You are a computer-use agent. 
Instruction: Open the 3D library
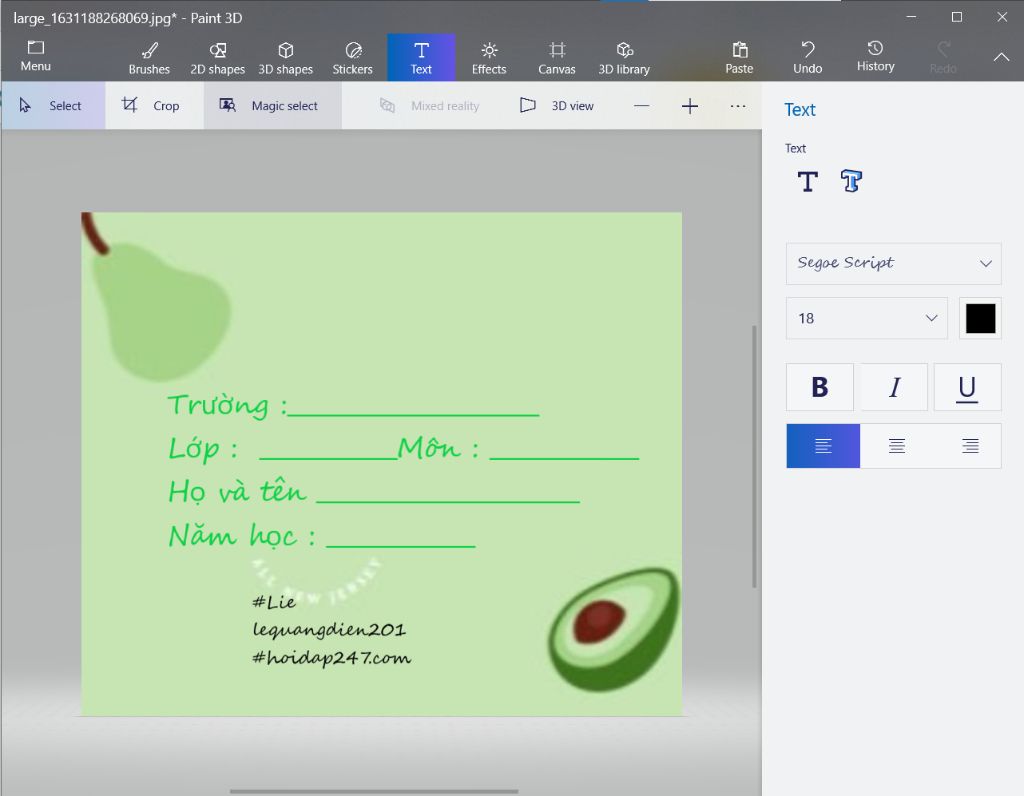[x=624, y=58]
